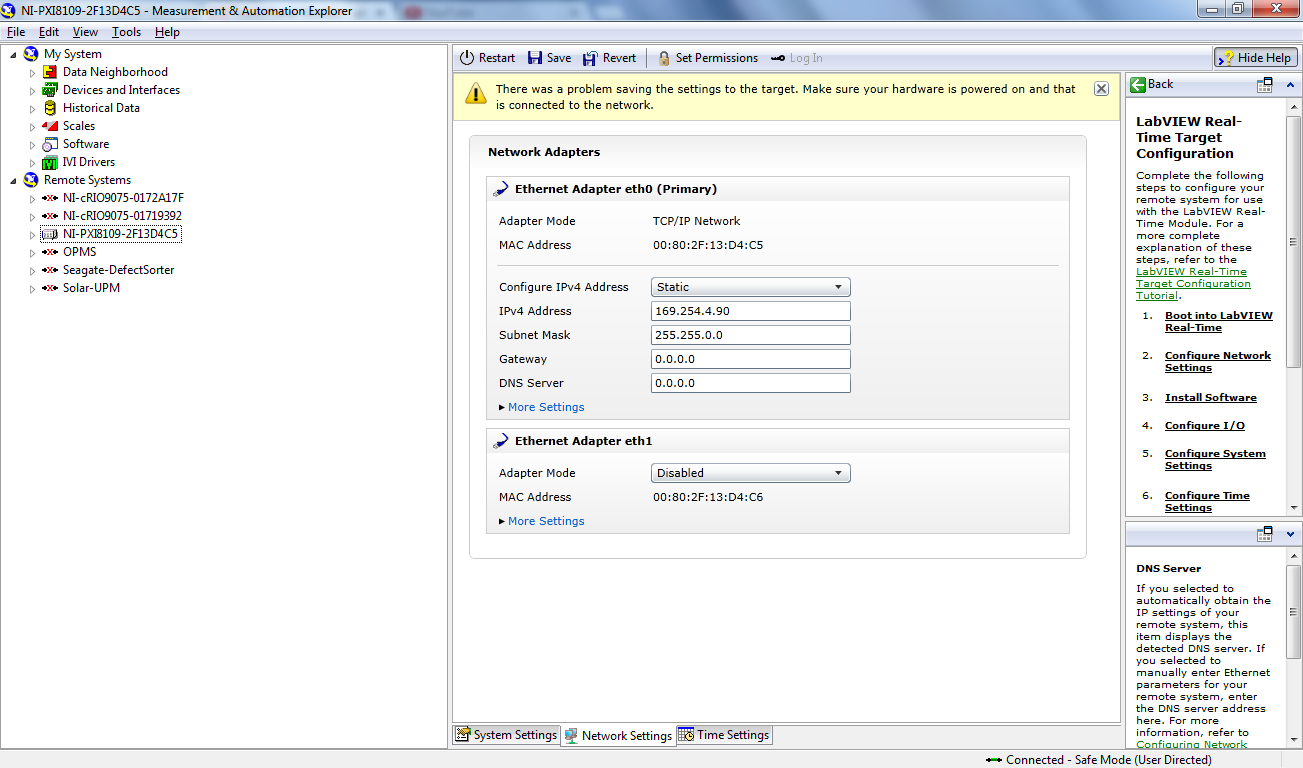The width and height of the screenshot is (1303, 768).
Task: Click the disconnected icon beside Seagate-DefectSorter
Action: (50, 270)
